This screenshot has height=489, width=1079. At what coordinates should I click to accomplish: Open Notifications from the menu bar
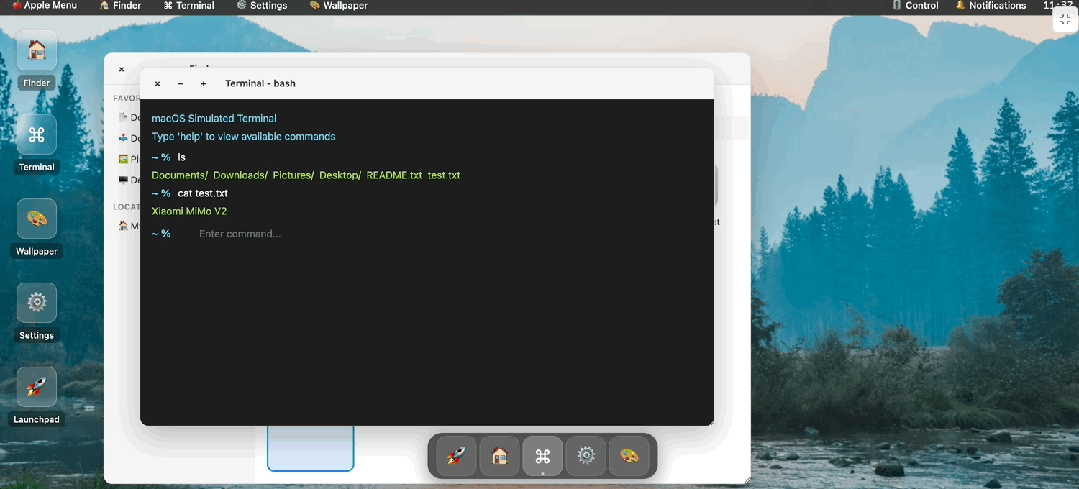point(991,6)
